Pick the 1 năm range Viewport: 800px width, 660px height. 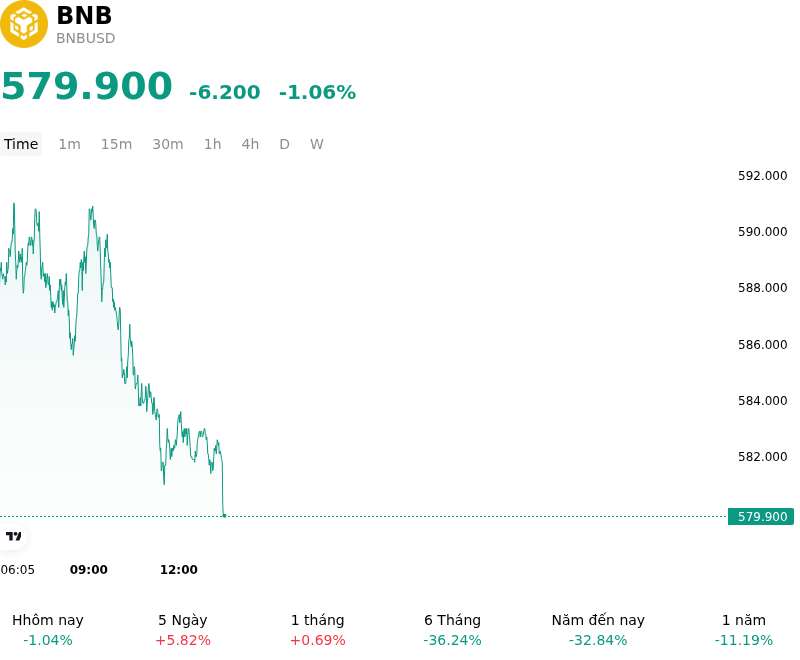[744, 630]
